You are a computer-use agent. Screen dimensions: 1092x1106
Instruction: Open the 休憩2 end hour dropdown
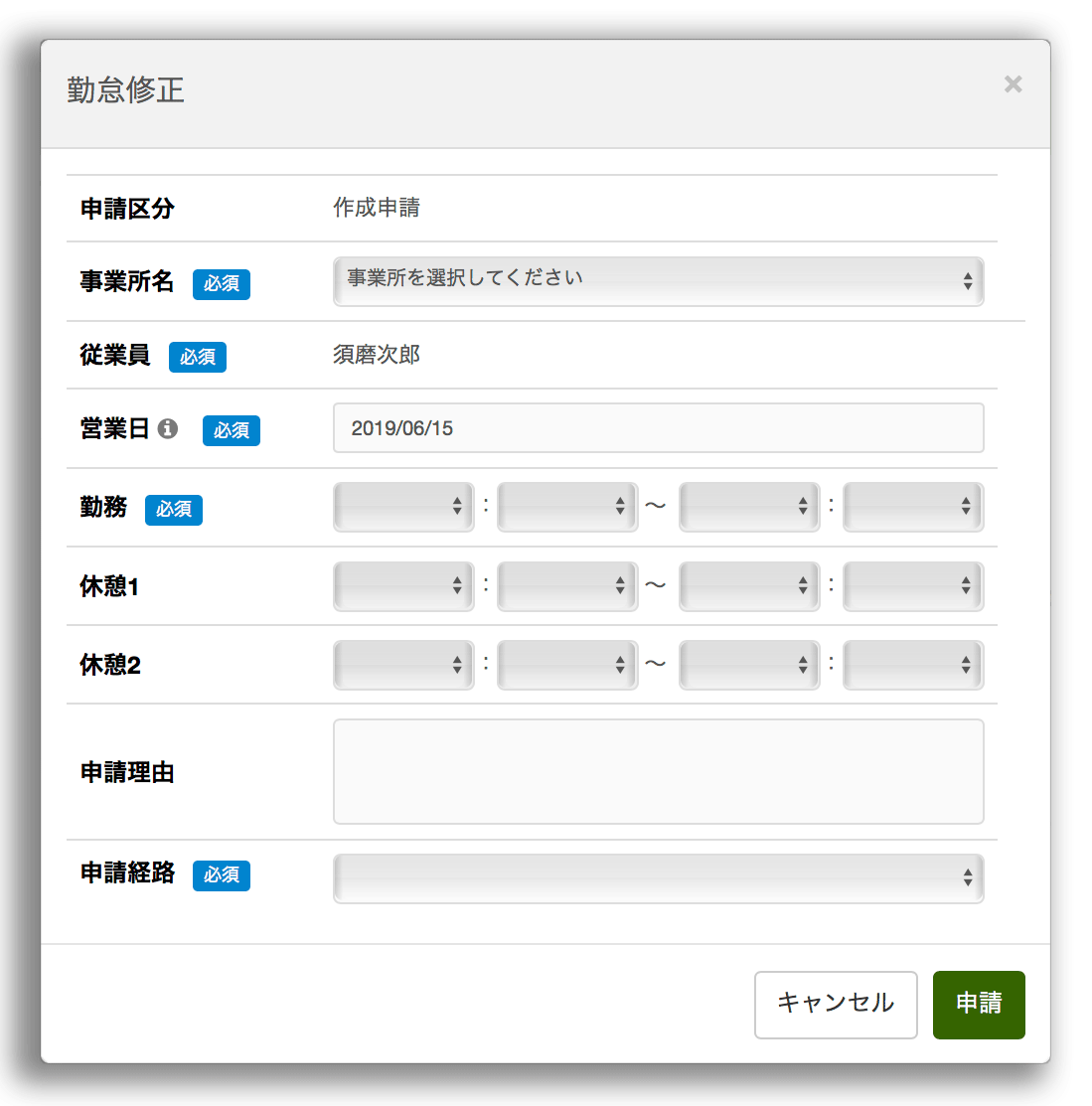(x=749, y=665)
